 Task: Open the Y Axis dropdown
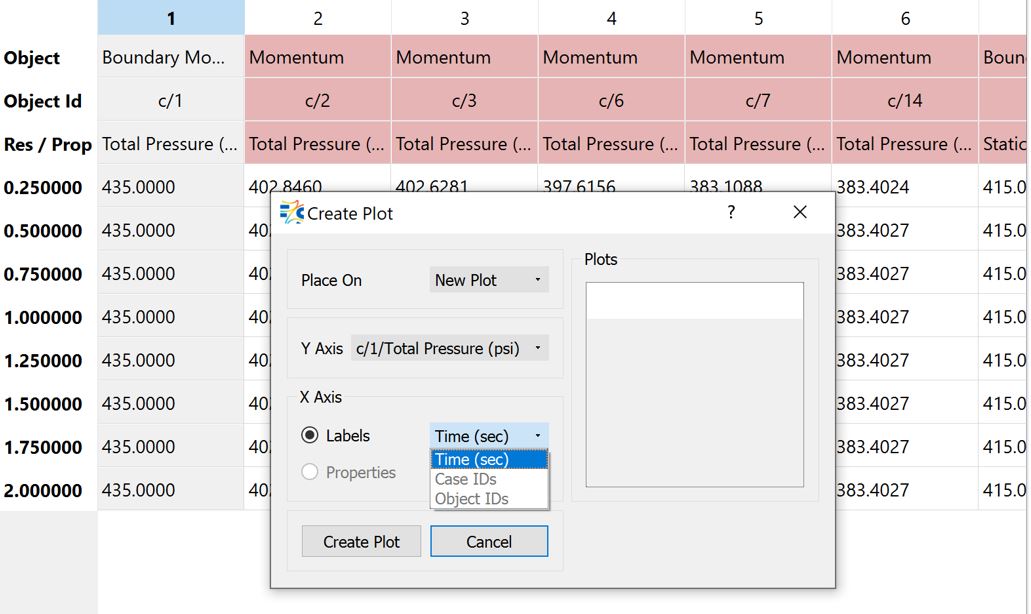coord(450,349)
